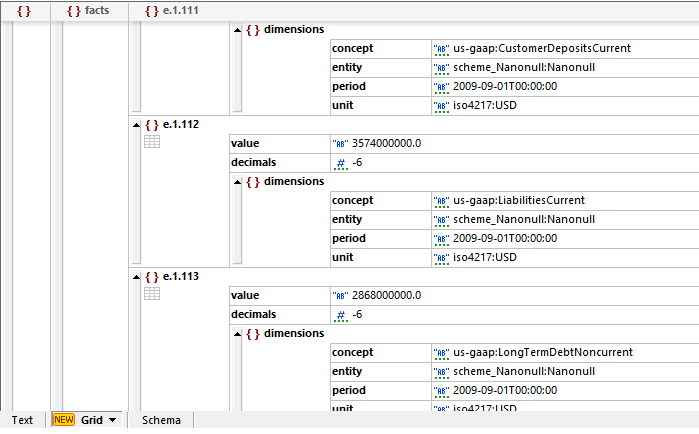Collapse dimensions under e.1.113
The height and width of the screenshot is (434, 699).
tap(237, 334)
